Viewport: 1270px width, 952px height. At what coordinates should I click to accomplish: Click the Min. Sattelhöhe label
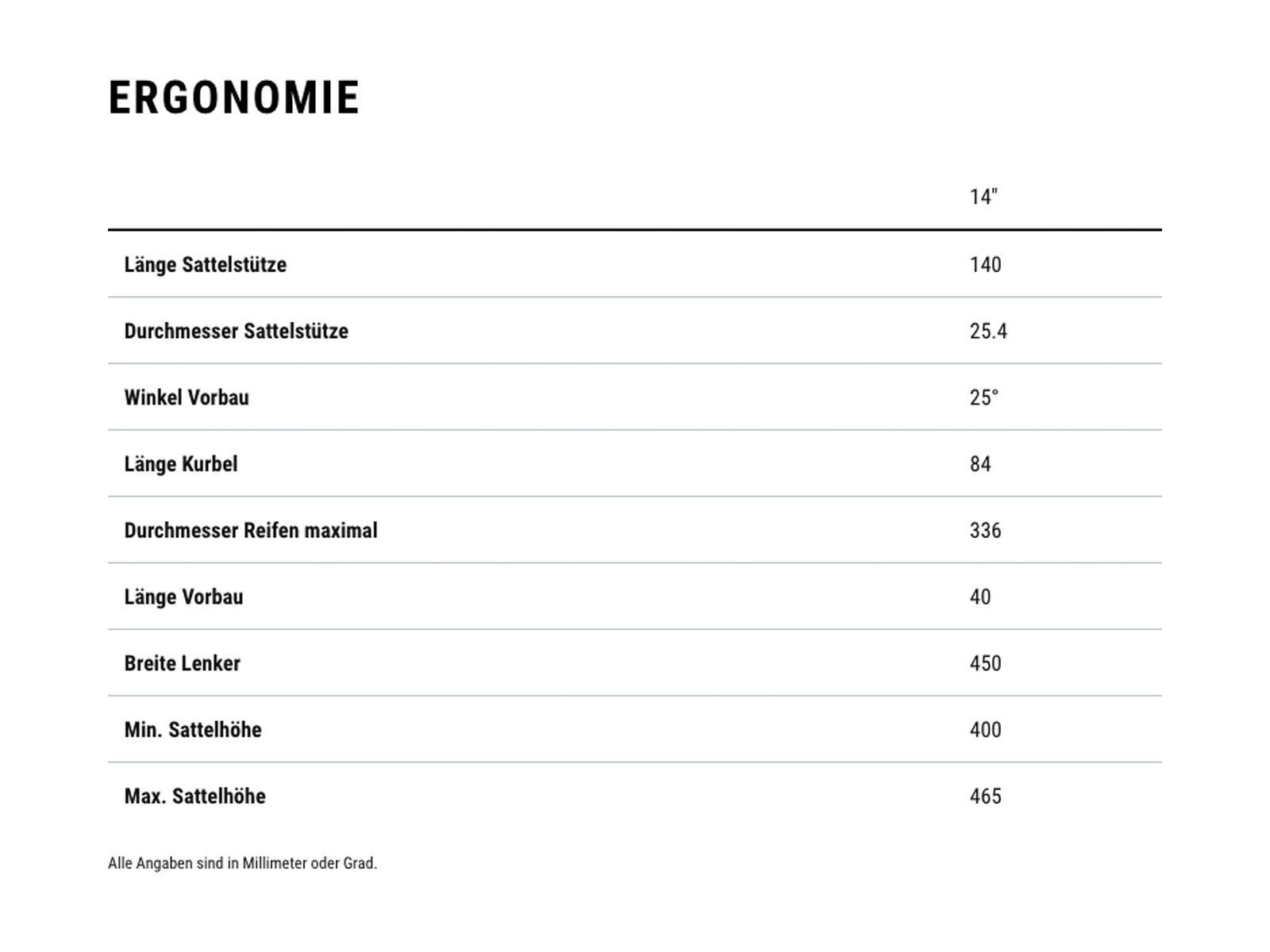tap(193, 730)
